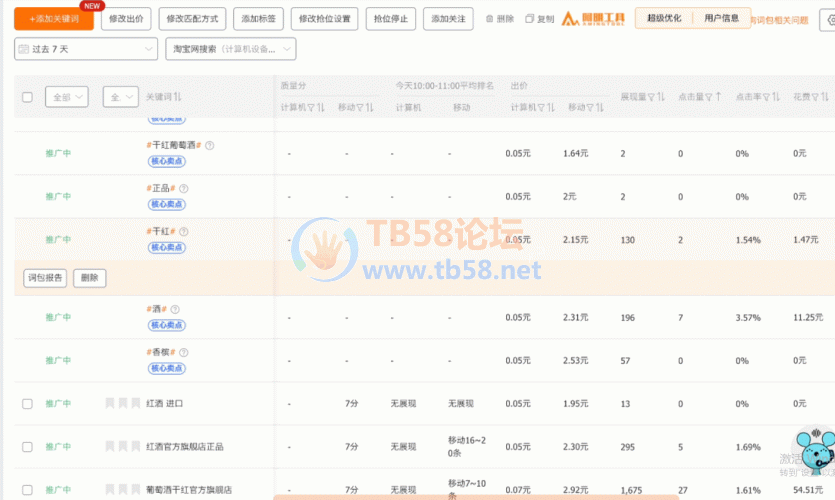Image resolution: width=835 pixels, height=500 pixels.
Task: Open the 过去 7 天 date range dropdown
Action: pos(85,49)
